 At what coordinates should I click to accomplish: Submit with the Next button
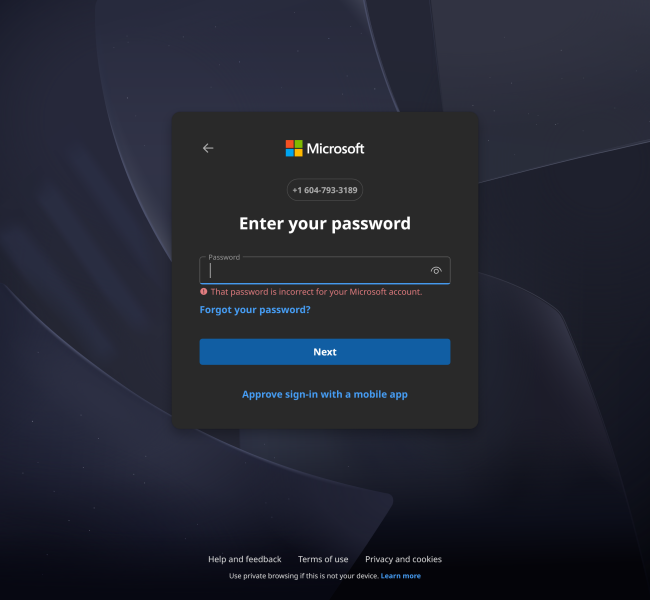[325, 352]
